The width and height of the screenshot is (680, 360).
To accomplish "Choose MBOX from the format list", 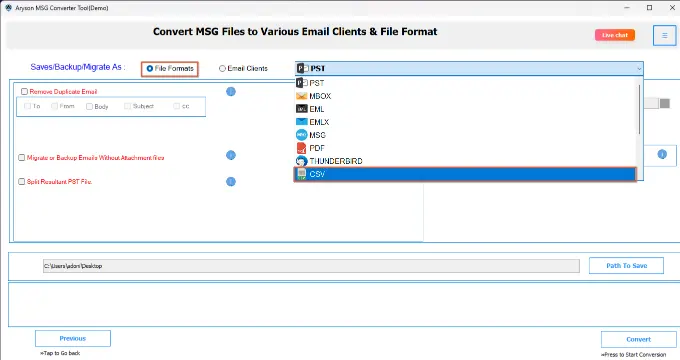I will pyautogui.click(x=466, y=96).
